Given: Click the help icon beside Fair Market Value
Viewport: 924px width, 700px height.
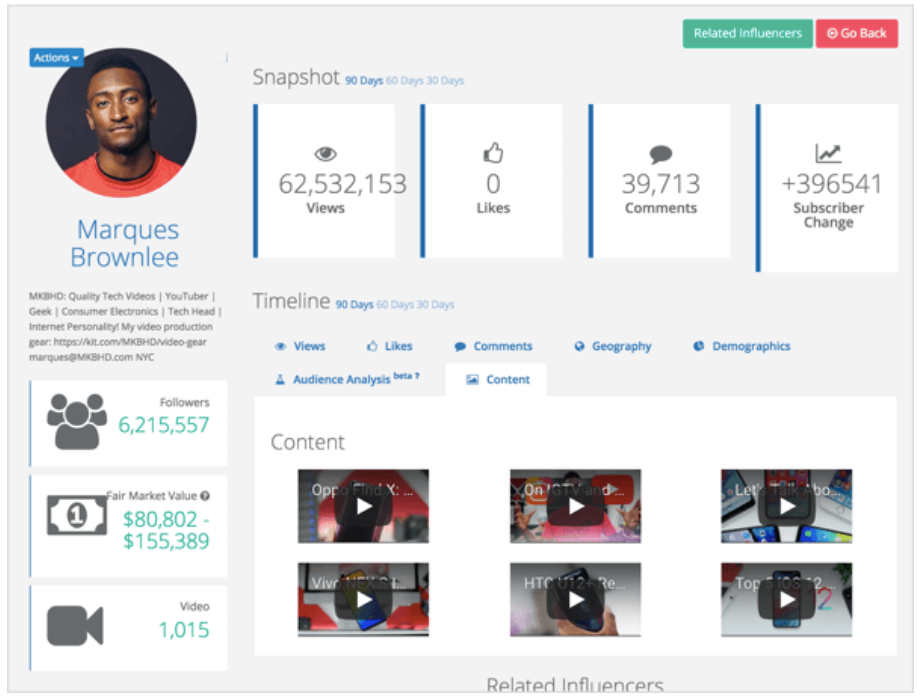Looking at the screenshot, I should [x=205, y=496].
